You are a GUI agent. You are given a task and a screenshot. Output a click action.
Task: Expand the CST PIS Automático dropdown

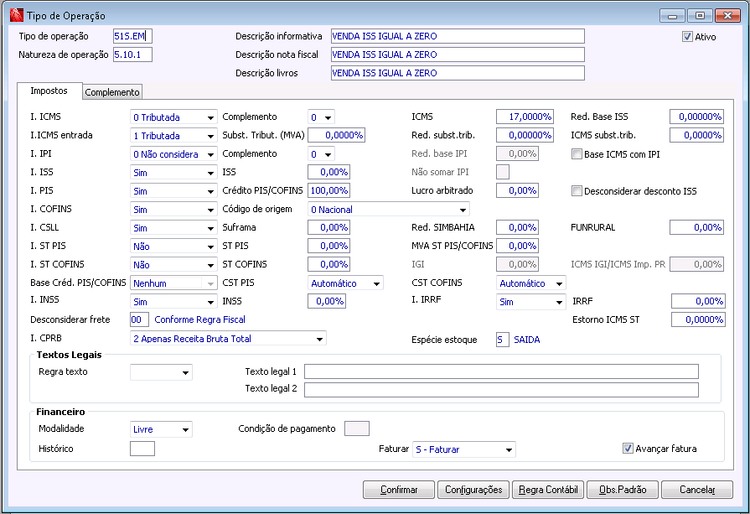pyautogui.click(x=345, y=283)
